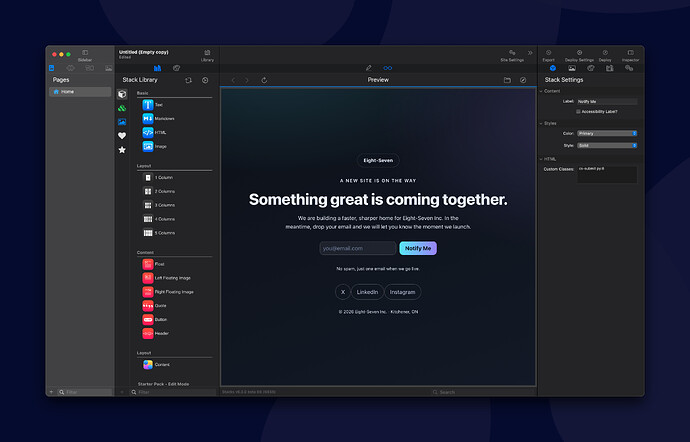This screenshot has height=442, width=690.
Task: Open the Style dropdown showing Solid
Action: (607, 145)
